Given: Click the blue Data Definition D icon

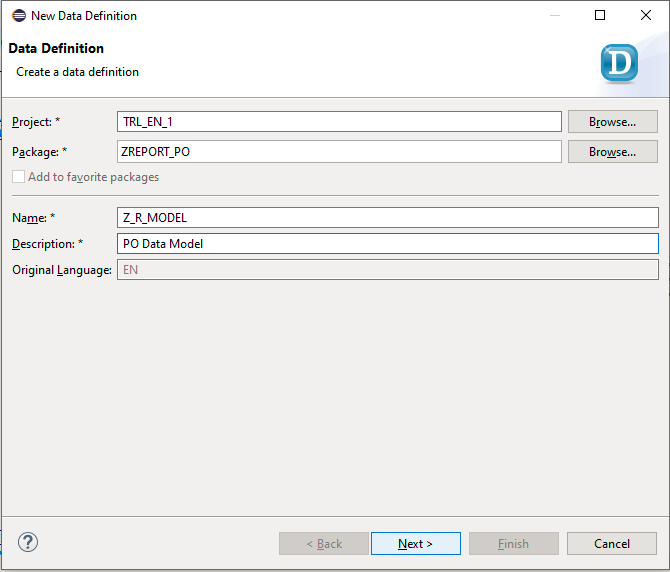Looking at the screenshot, I should [619, 63].
